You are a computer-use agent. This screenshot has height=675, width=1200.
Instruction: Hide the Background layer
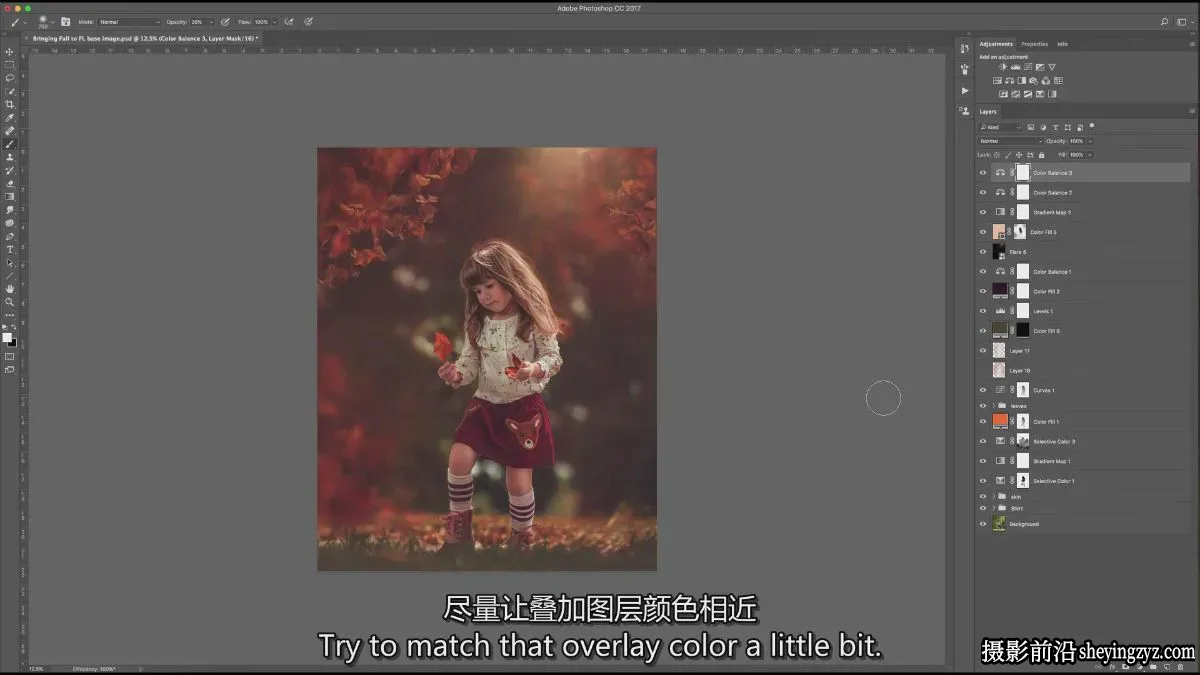click(x=983, y=524)
